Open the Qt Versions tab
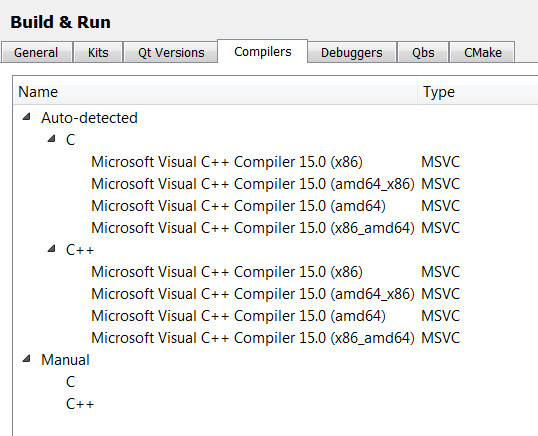The width and height of the screenshot is (538, 436). tap(171, 52)
